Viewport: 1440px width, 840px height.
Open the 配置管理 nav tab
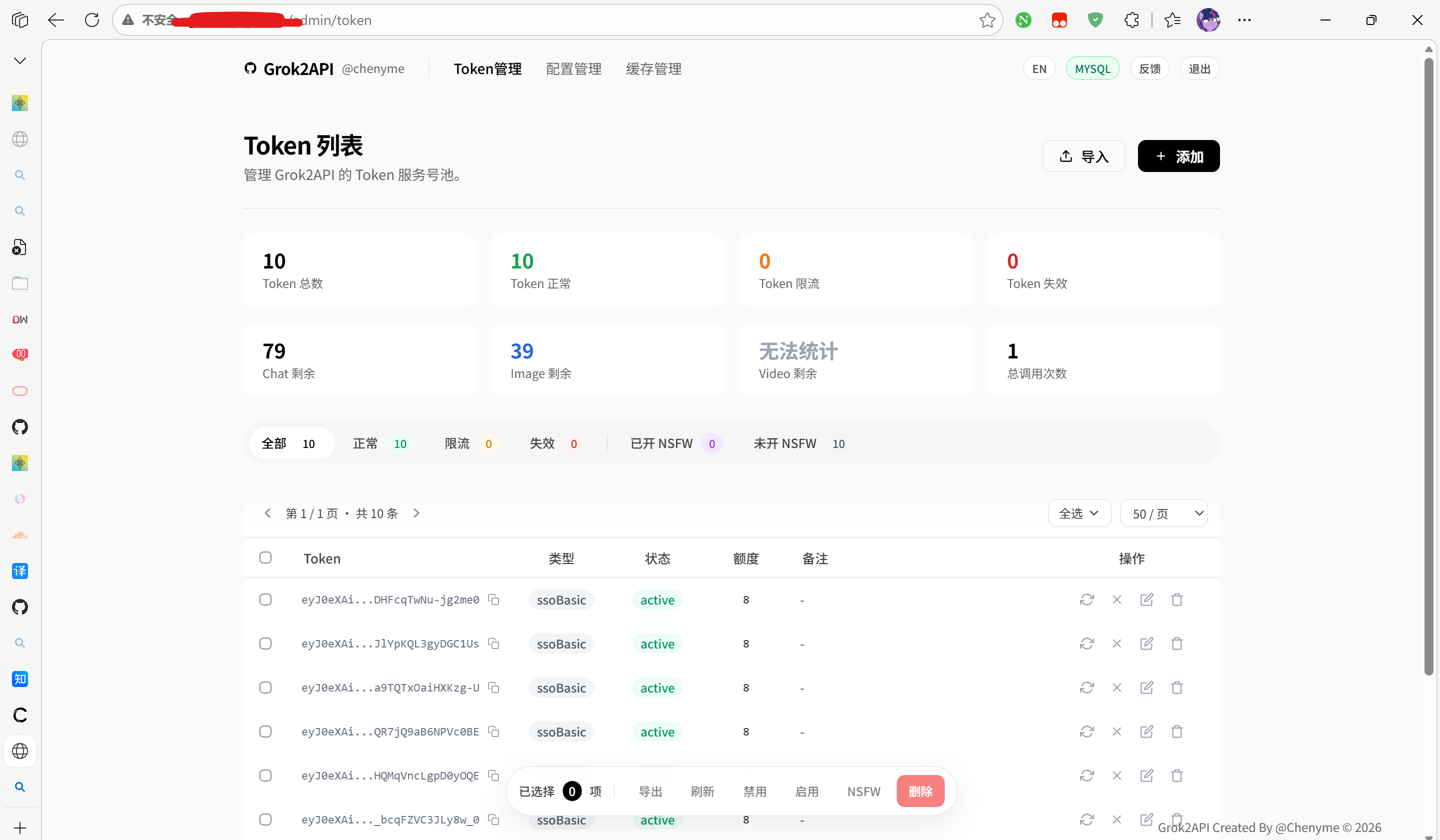pyautogui.click(x=573, y=68)
